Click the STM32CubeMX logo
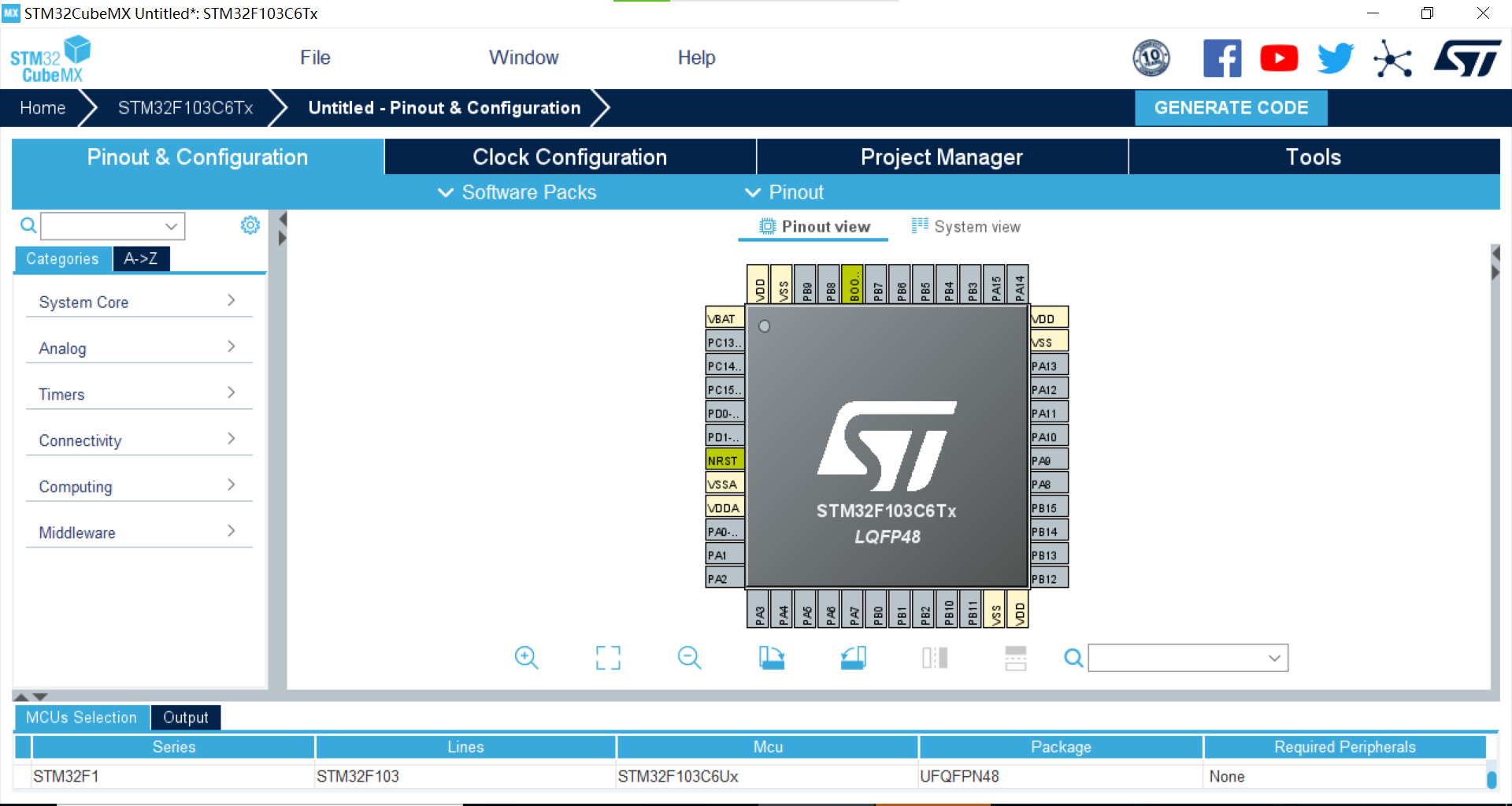 50,59
